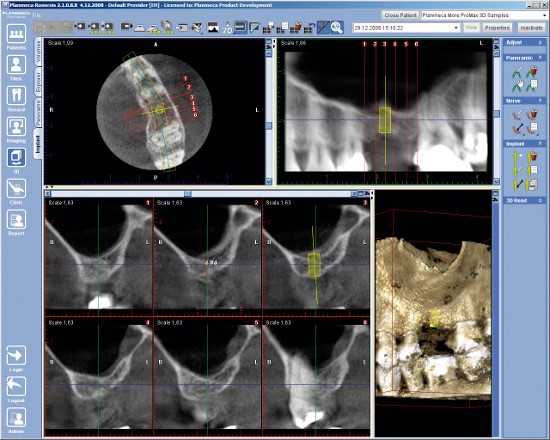Viewport: 550px width, 440px height.
Task: Click the cross-section horizontal slider handle
Action: point(188,194)
